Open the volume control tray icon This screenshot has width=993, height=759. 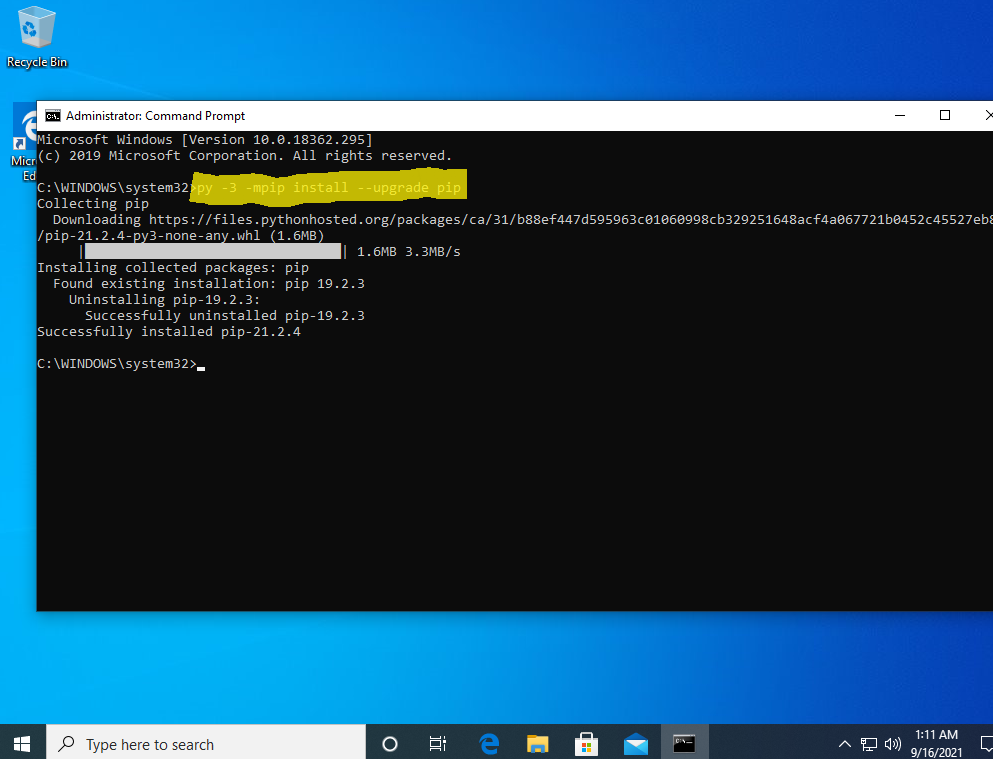point(892,744)
